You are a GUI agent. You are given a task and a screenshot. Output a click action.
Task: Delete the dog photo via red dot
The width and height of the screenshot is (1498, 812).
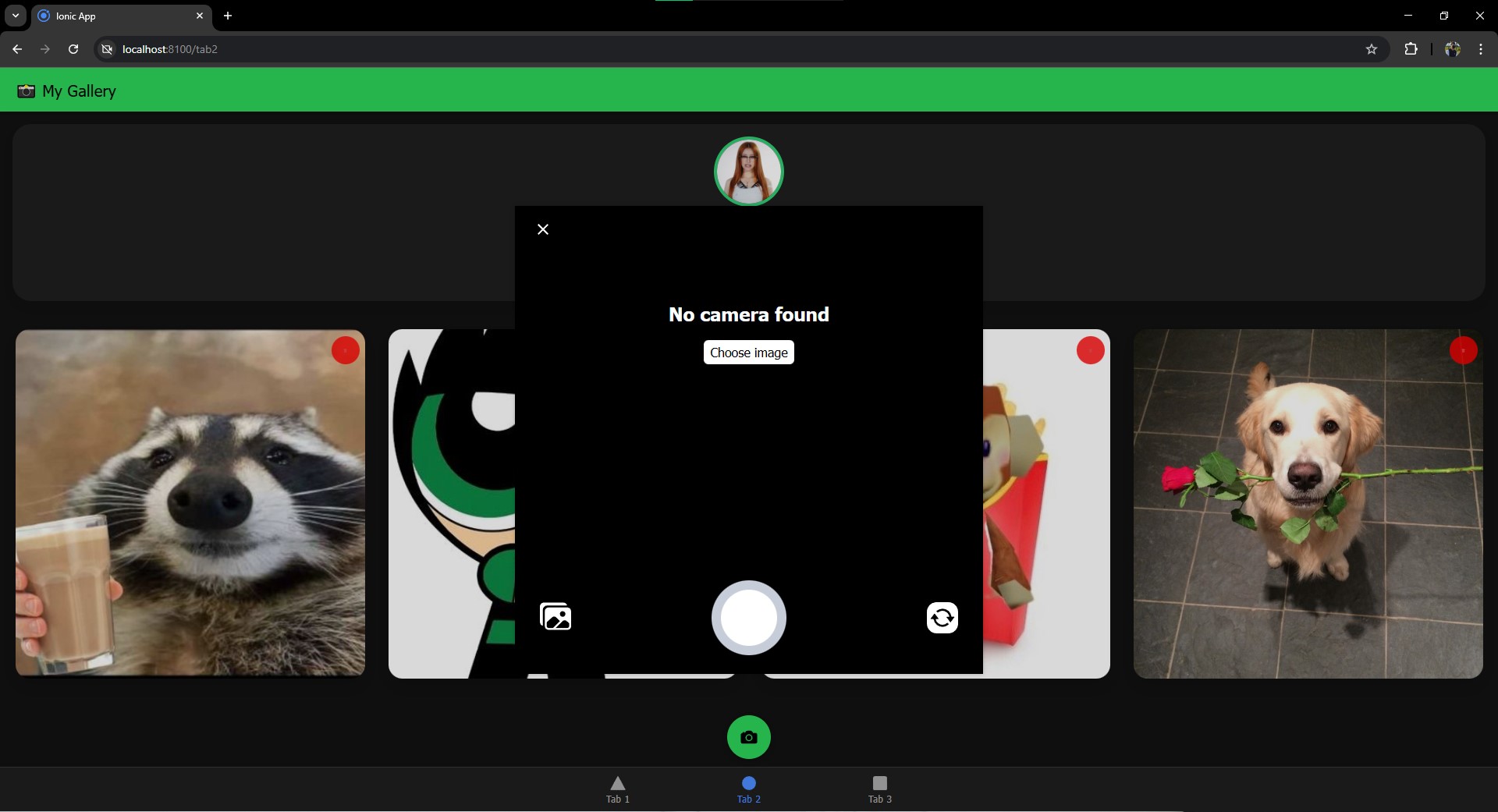[1464, 350]
